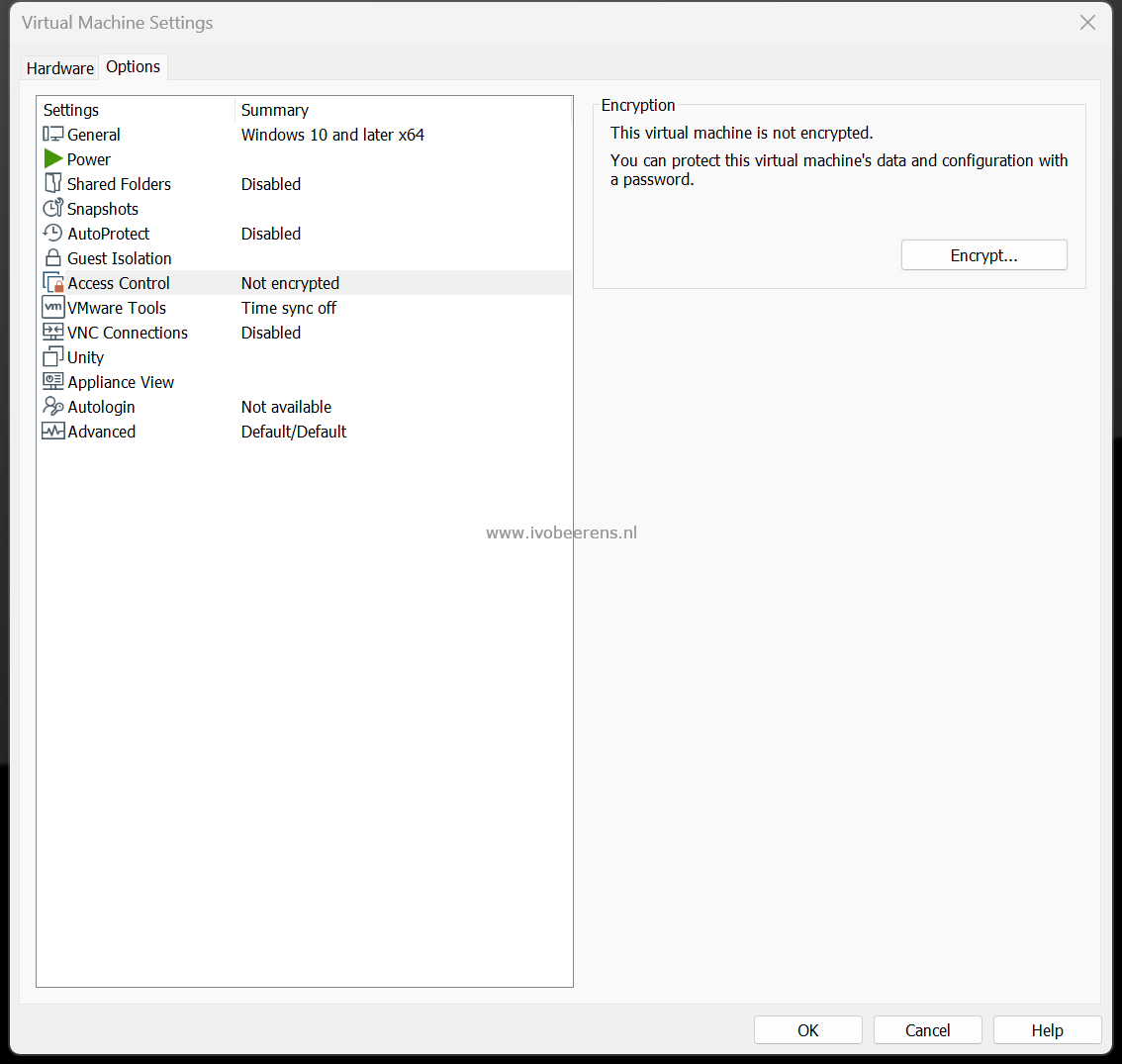1122x1064 pixels.
Task: Open Help for VM settings
Action: point(1047,1030)
